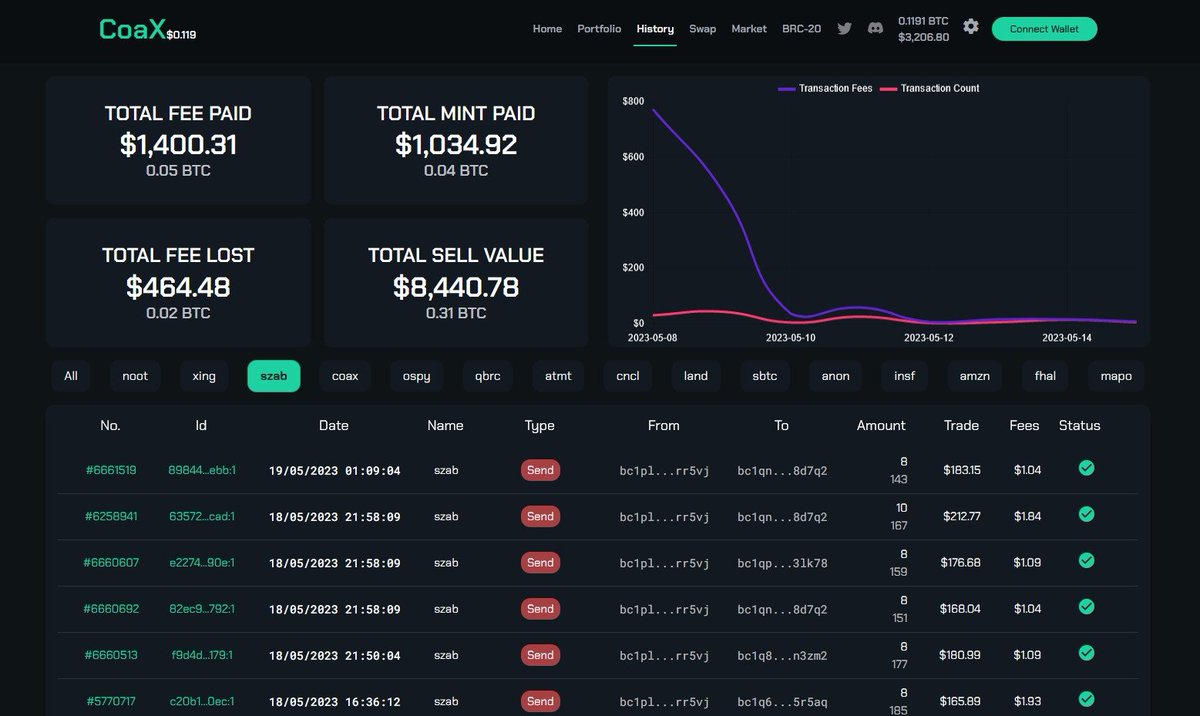This screenshot has width=1200, height=716.
Task: Toggle the Transaction Fees legend swatch
Action: 786,88
